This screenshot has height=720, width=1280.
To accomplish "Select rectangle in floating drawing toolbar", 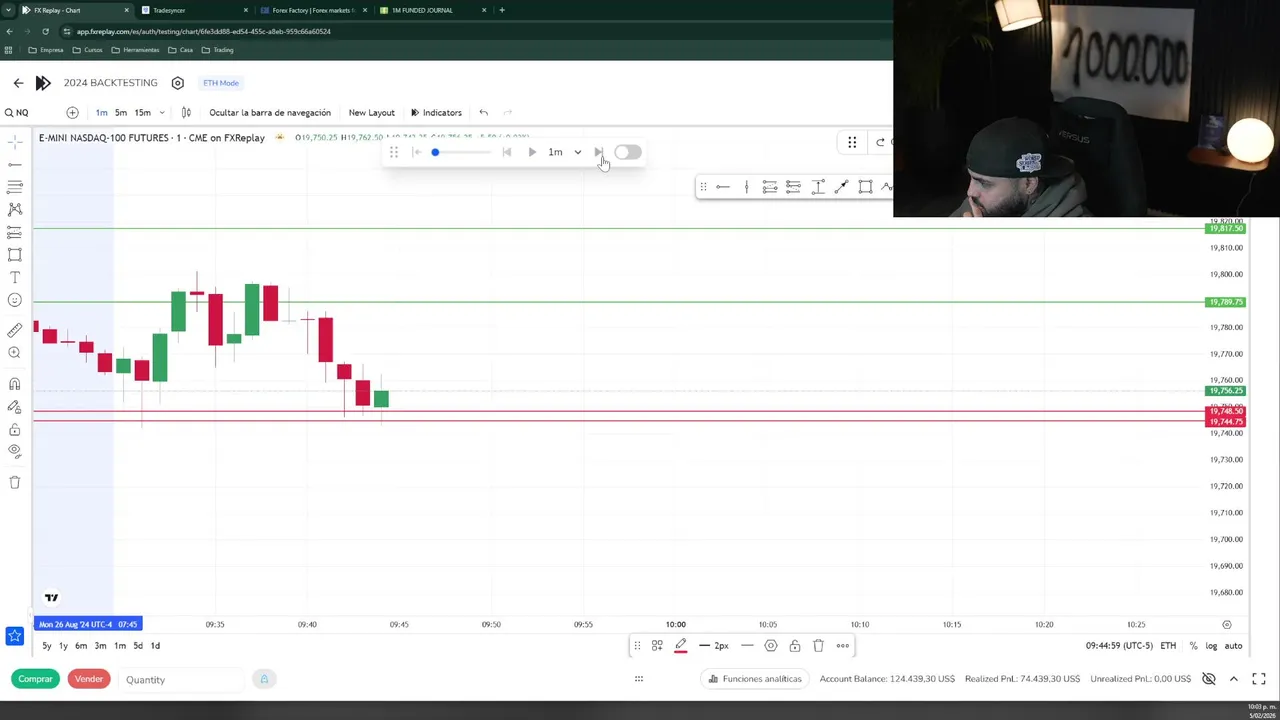I will (865, 187).
